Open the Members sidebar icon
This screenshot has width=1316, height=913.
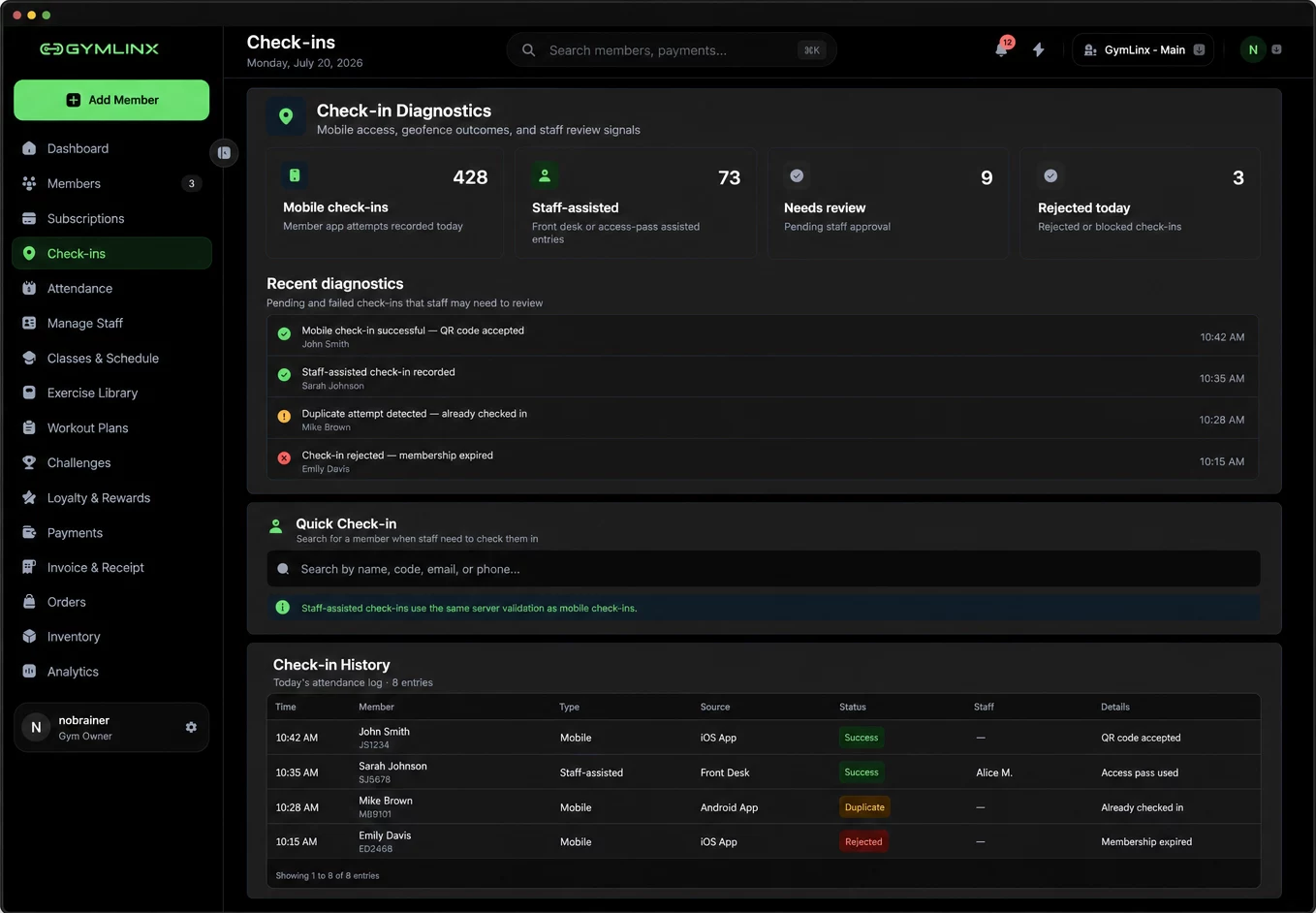coord(29,183)
